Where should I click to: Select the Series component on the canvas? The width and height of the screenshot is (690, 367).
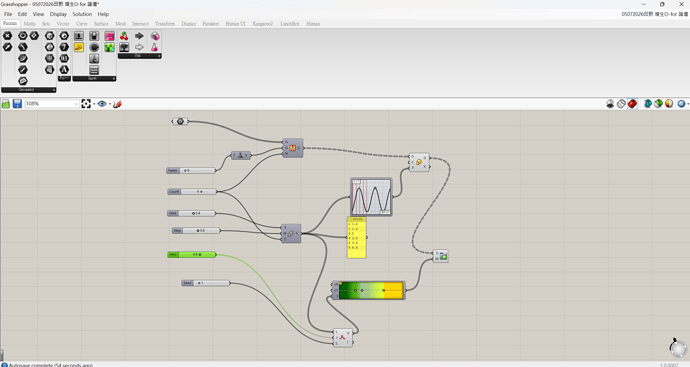291,233
